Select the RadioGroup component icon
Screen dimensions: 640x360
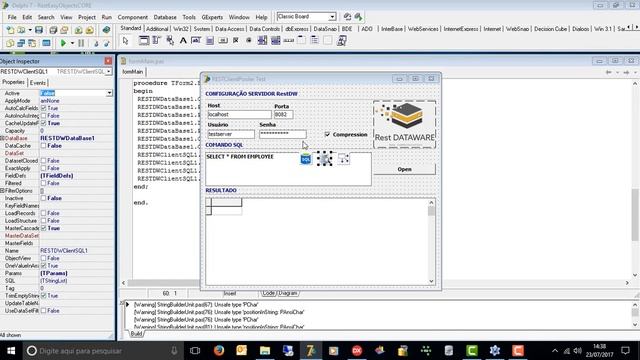(314, 40)
